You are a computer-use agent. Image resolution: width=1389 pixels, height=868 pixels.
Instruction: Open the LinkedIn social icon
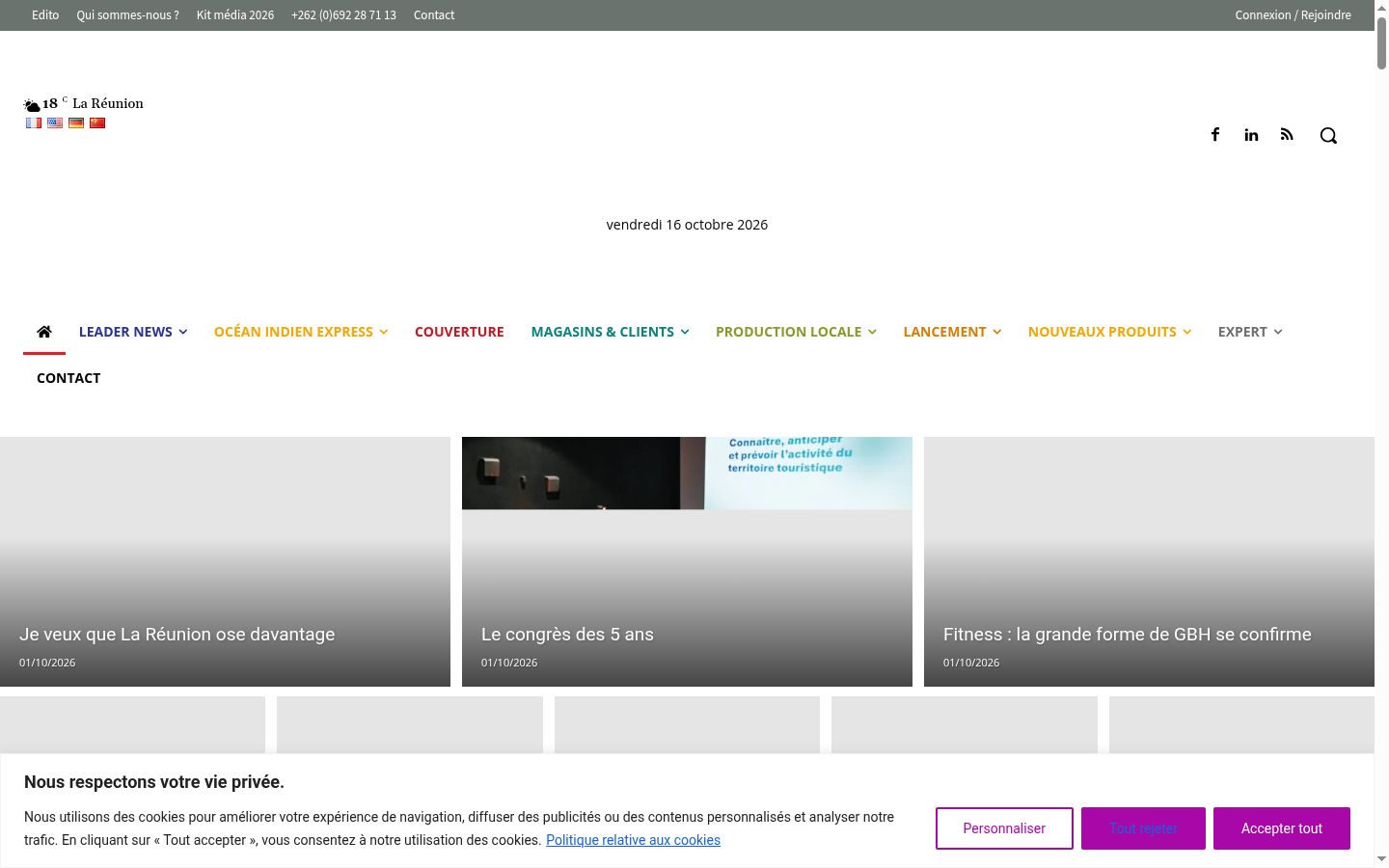pyautogui.click(x=1251, y=135)
